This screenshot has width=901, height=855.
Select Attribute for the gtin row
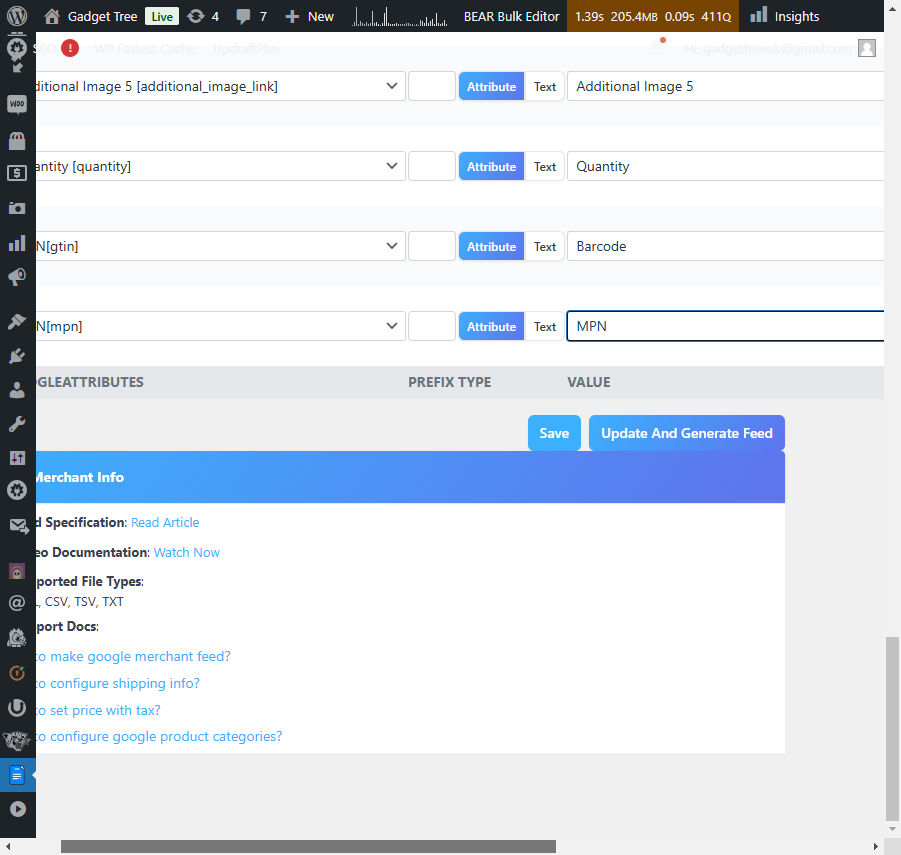click(491, 246)
